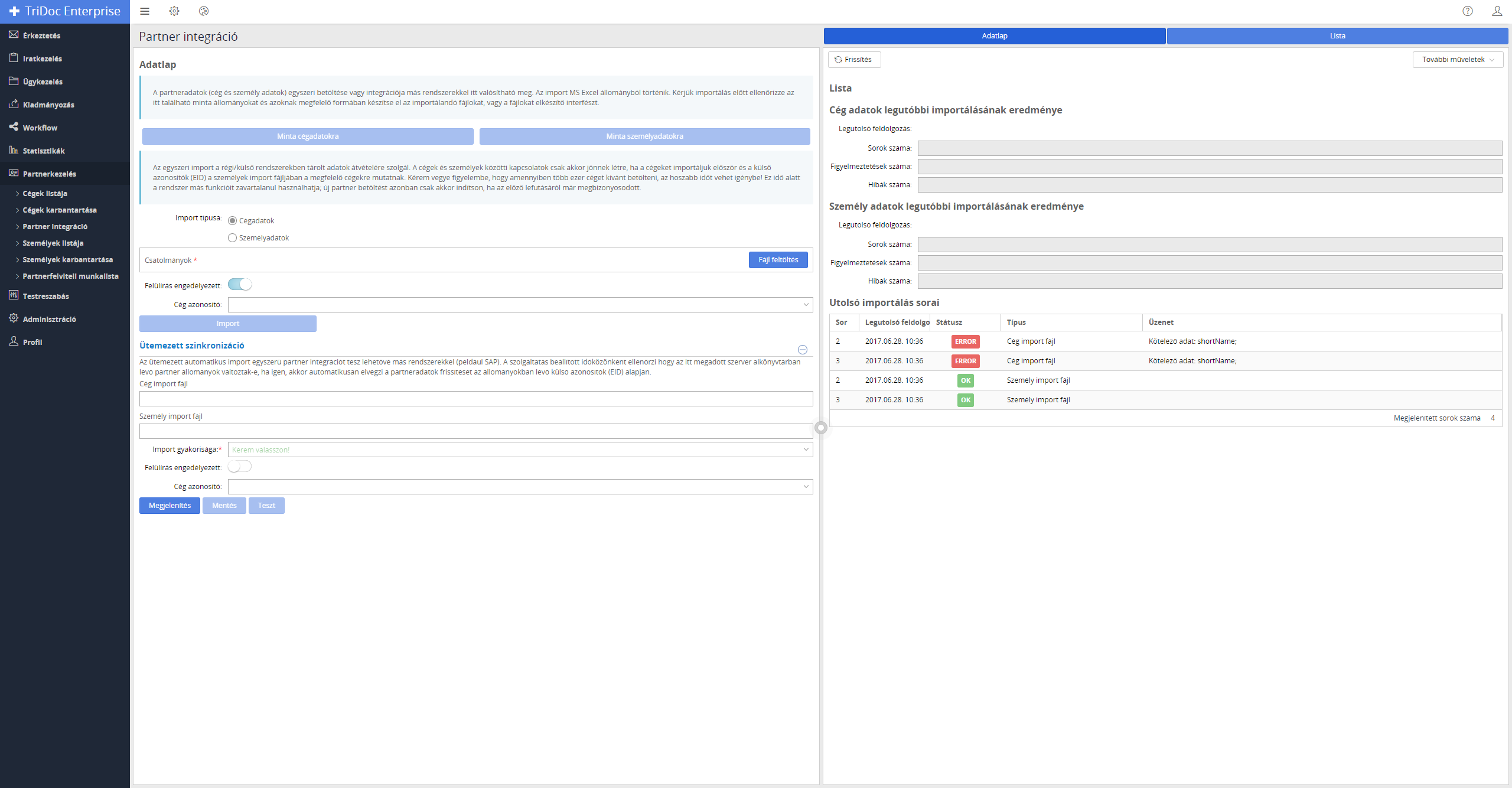This screenshot has height=788, width=1512.
Task: Open the settings gear icon in top bar
Action: pyautogui.click(x=174, y=11)
